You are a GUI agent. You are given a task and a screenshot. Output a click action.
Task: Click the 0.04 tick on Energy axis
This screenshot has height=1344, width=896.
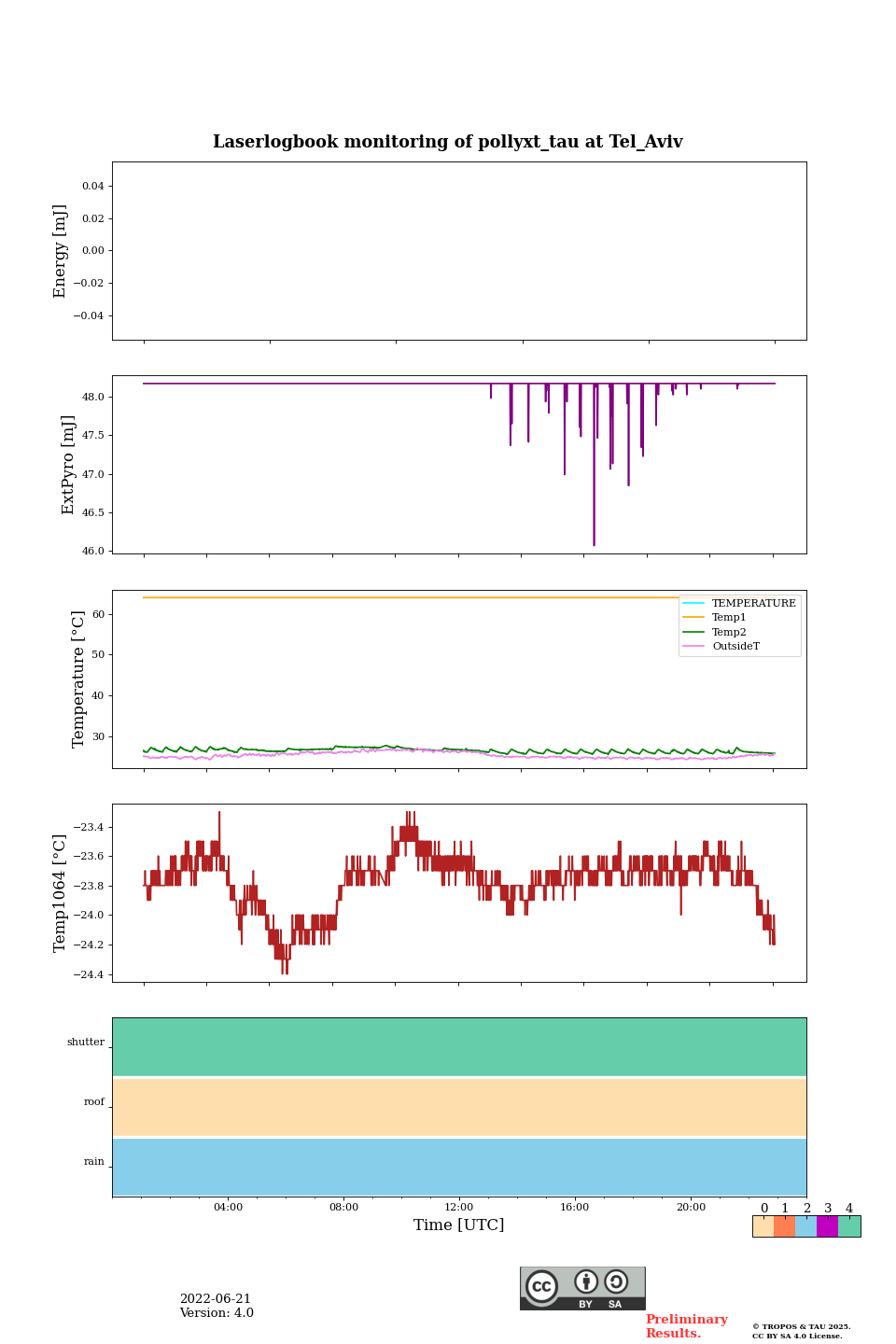click(93, 187)
